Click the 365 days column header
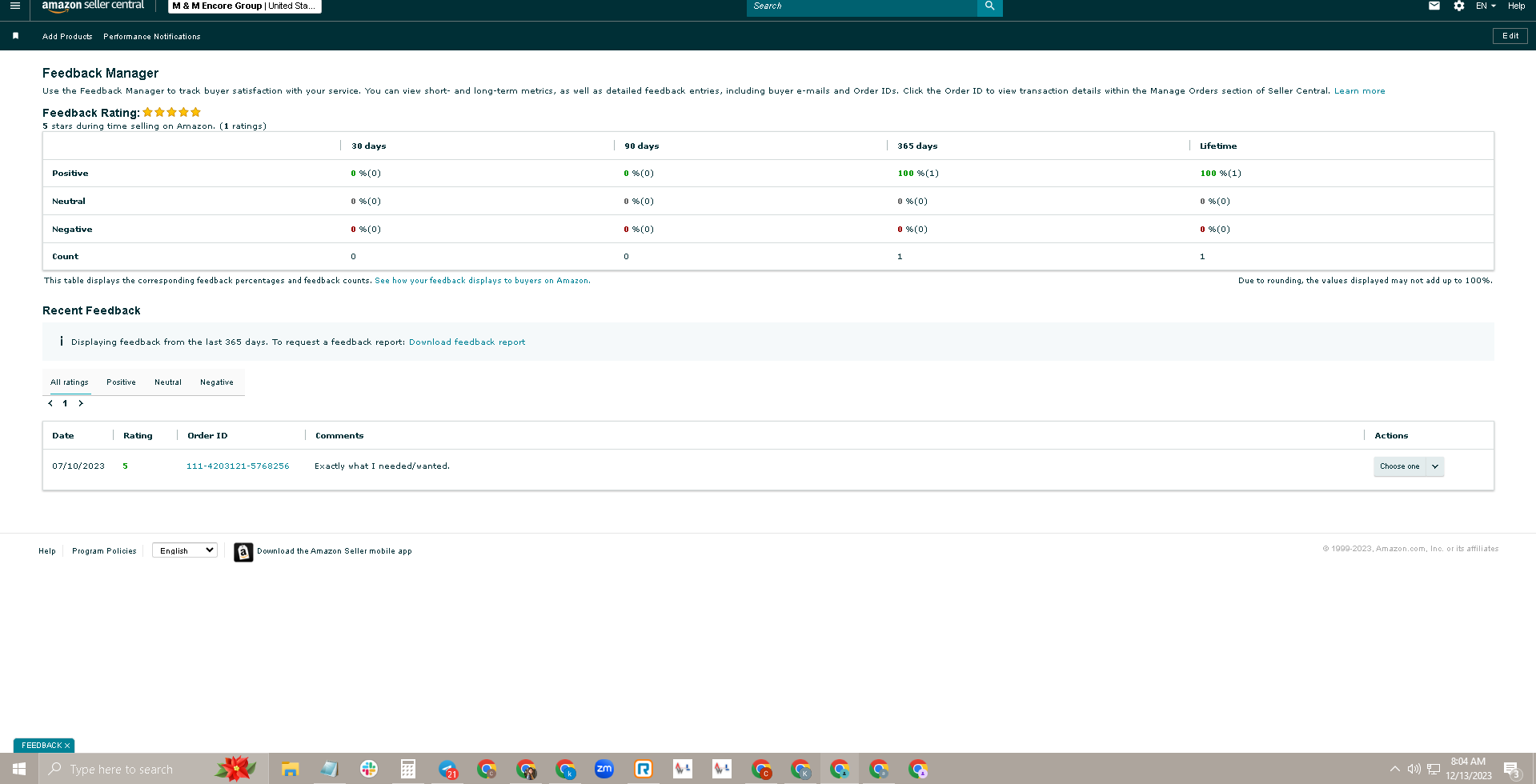The width and height of the screenshot is (1536, 784). pyautogui.click(x=917, y=146)
